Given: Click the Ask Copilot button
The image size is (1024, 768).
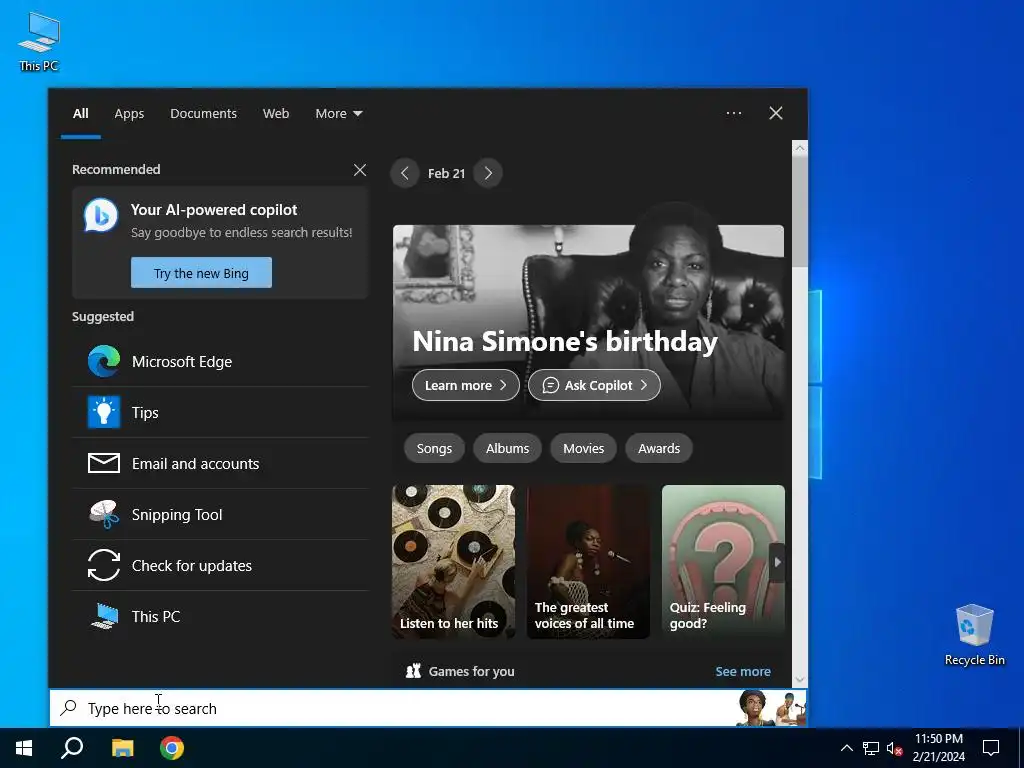Looking at the screenshot, I should click(594, 385).
